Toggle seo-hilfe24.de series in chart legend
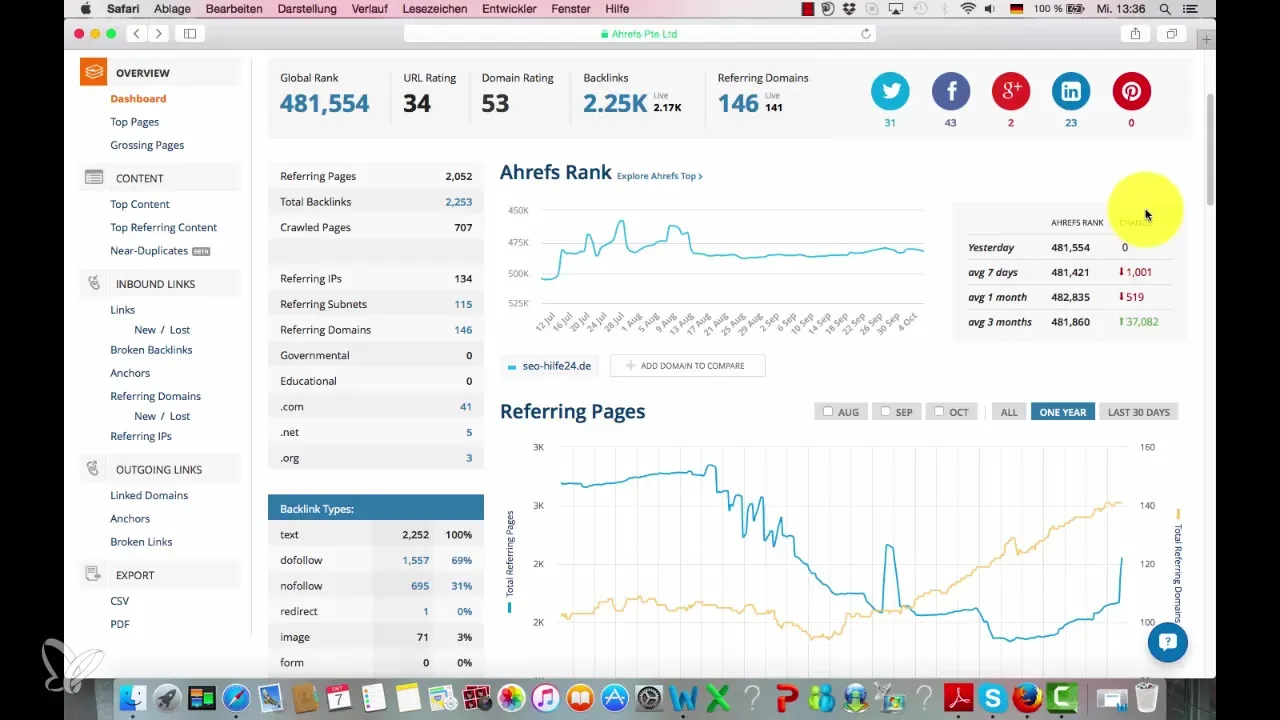 pos(549,366)
